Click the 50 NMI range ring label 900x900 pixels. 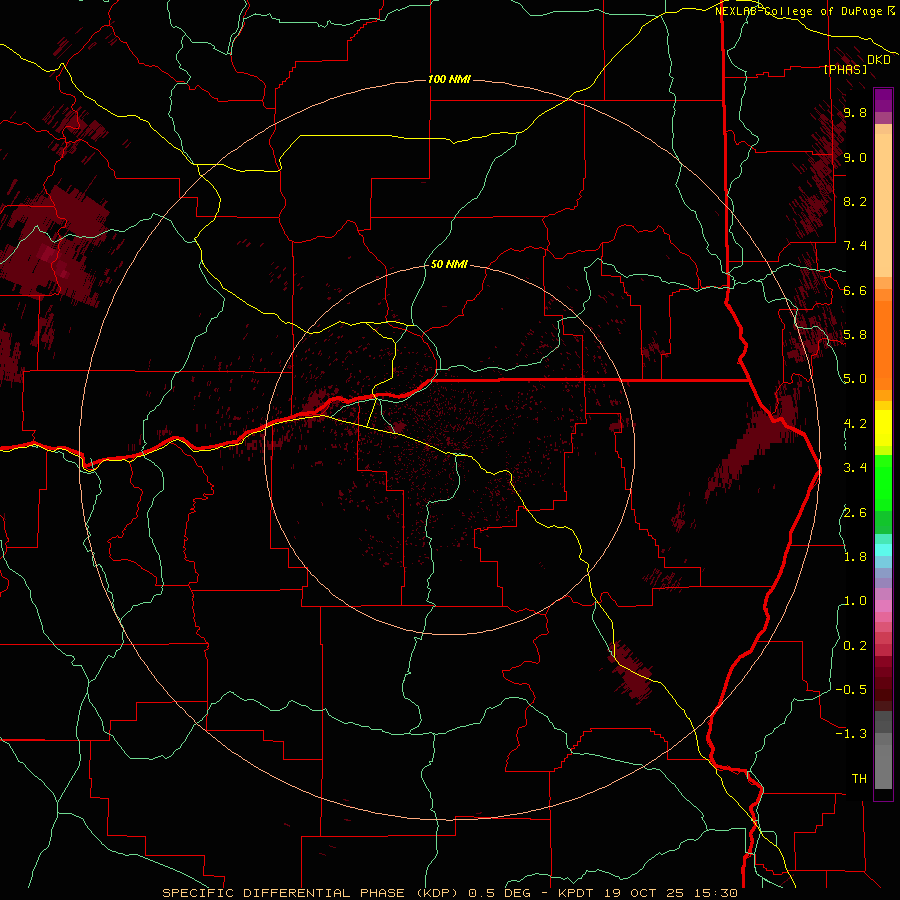tap(449, 264)
